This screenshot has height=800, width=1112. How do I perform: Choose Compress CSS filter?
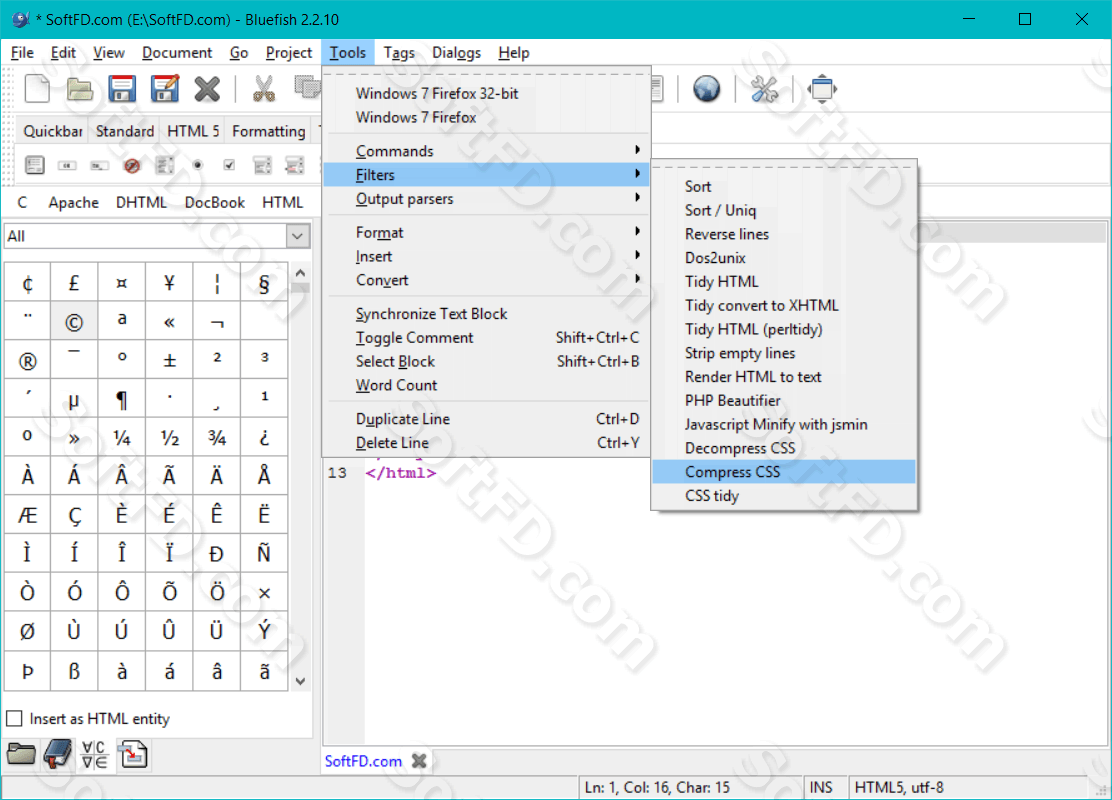784,472
